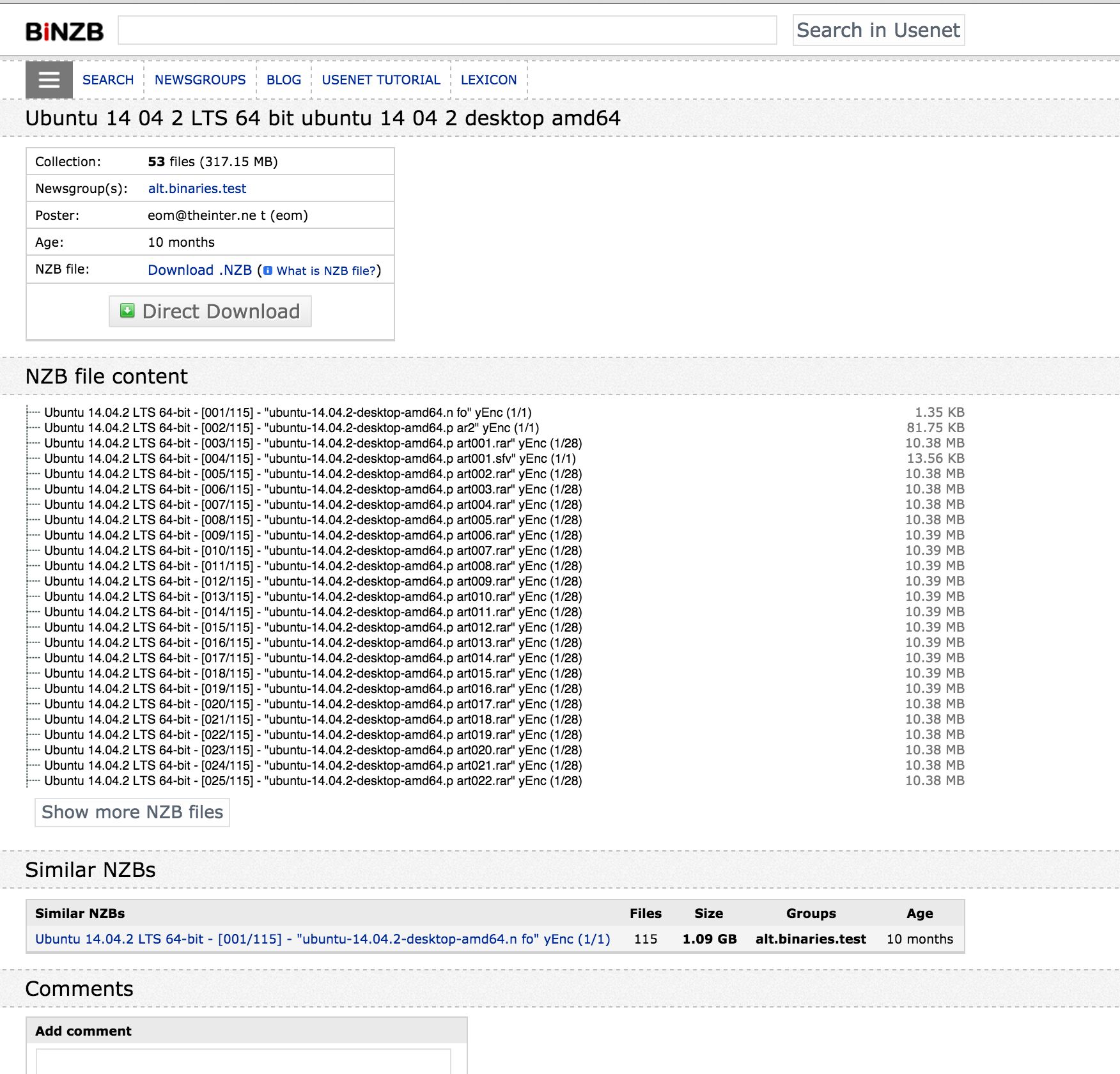Image resolution: width=1120 pixels, height=1074 pixels.
Task: Click the green download icon on Direct Download
Action: pyautogui.click(x=127, y=311)
